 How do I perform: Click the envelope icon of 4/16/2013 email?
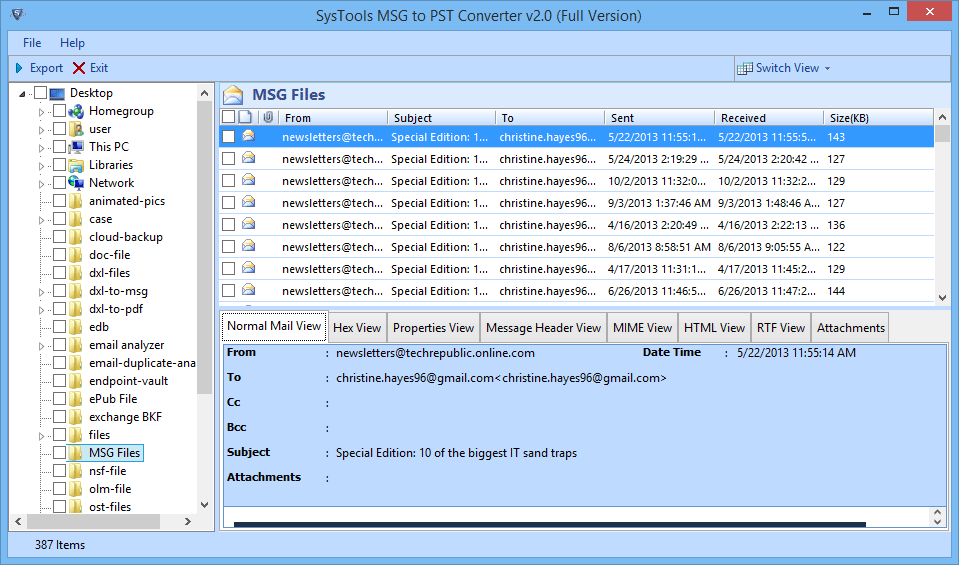[248, 224]
